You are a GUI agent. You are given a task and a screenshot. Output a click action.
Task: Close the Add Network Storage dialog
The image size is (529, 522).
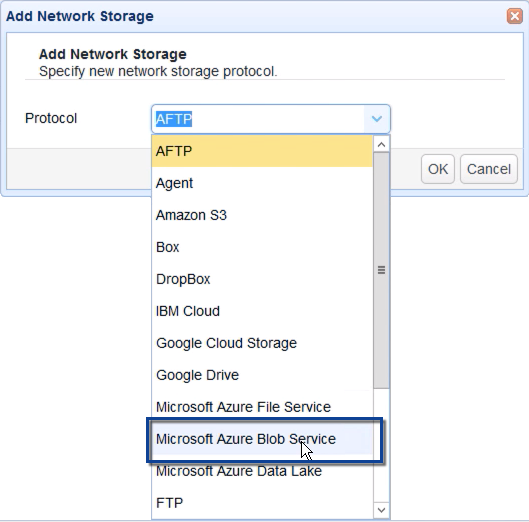click(514, 16)
